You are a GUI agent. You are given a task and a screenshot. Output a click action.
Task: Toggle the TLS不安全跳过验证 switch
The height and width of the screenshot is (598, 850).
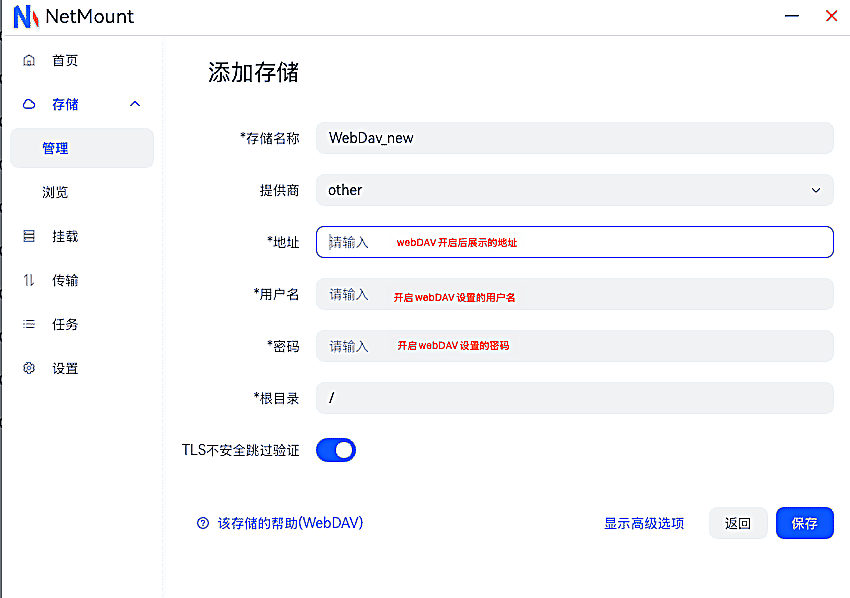pyautogui.click(x=336, y=450)
